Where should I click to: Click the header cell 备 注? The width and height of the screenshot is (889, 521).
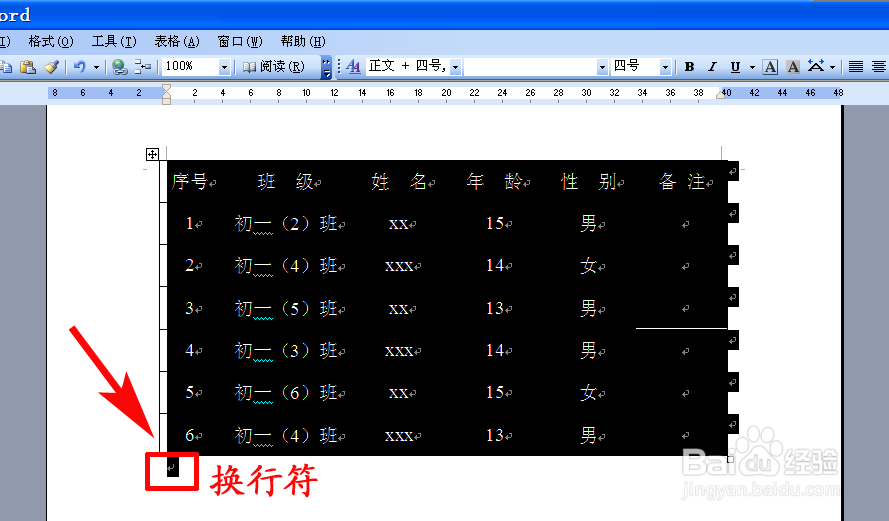coord(681,181)
